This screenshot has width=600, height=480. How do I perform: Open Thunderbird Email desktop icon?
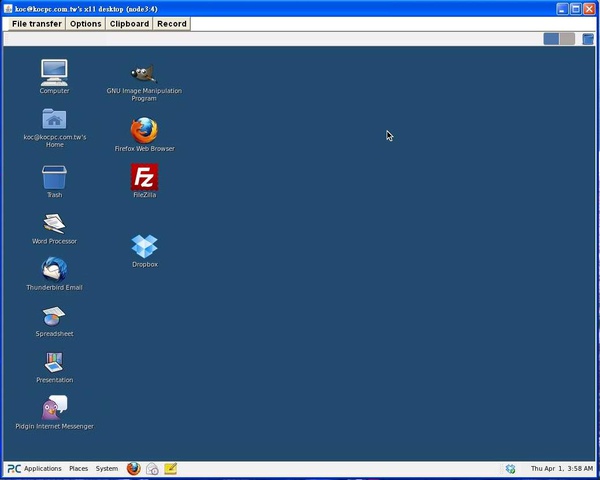coord(54,269)
